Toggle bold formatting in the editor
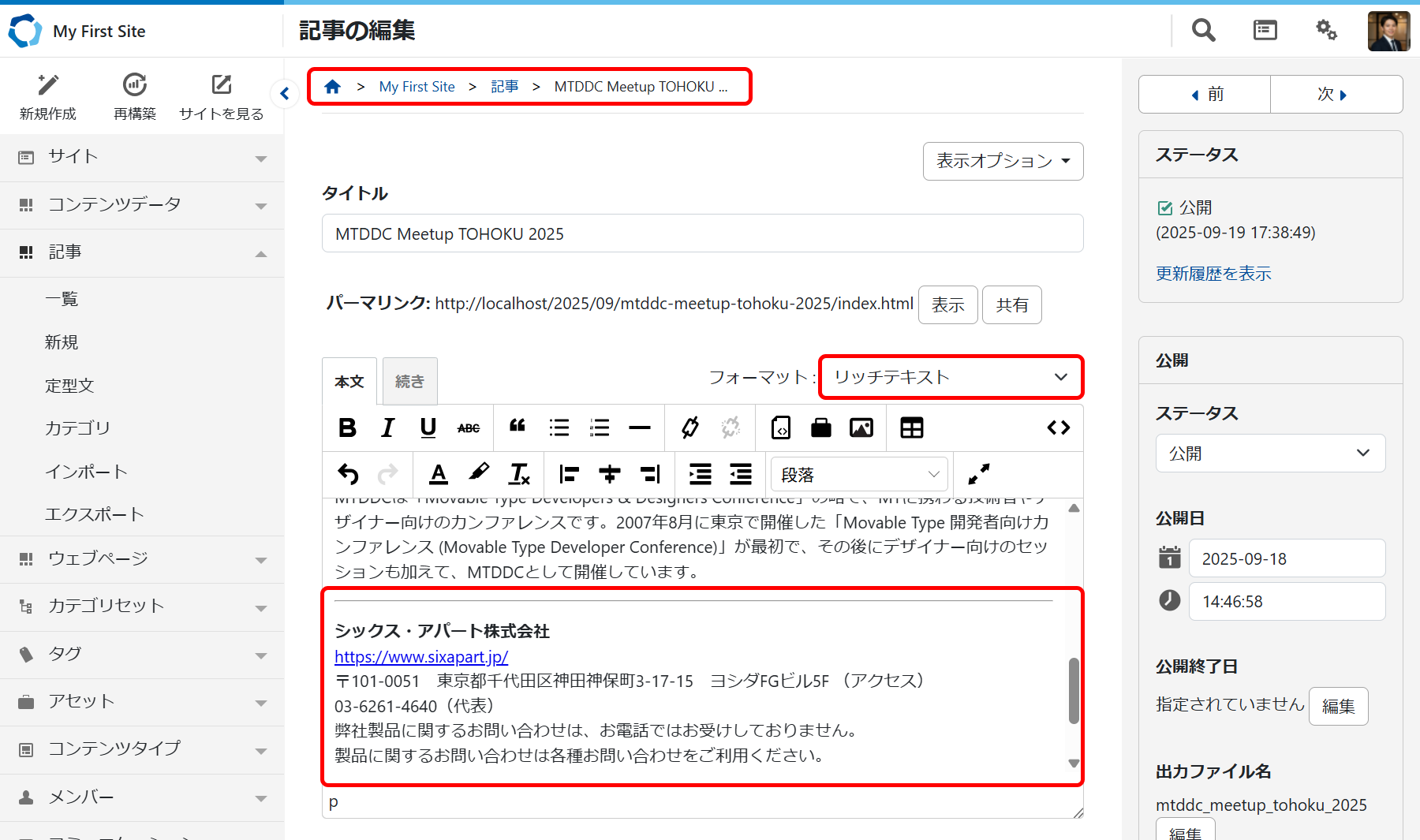 (x=347, y=427)
